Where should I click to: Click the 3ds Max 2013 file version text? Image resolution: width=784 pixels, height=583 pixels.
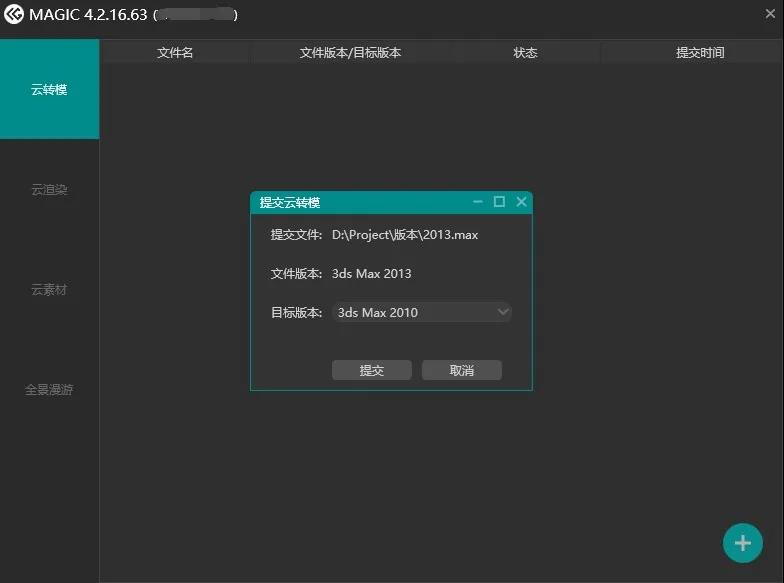point(371,273)
